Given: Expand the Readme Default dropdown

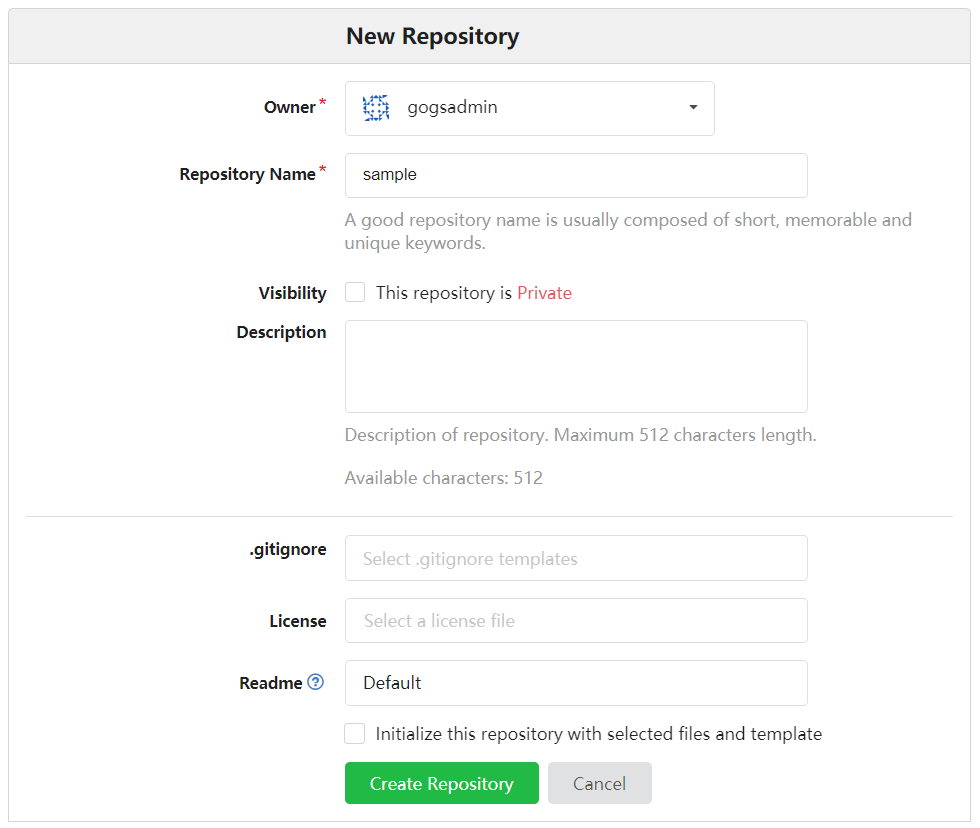Looking at the screenshot, I should [576, 683].
